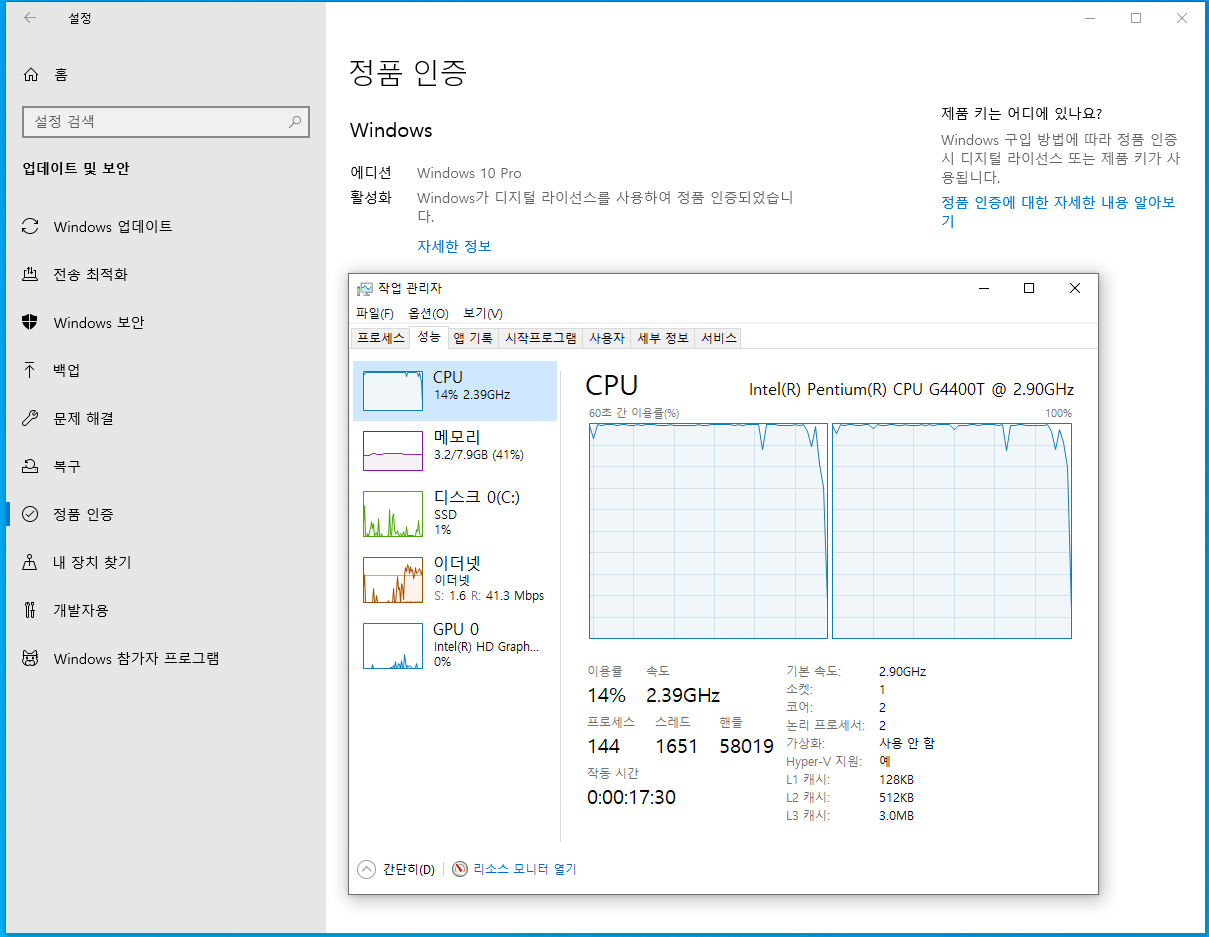
Task: Minimize the 설정 window
Action: pyautogui.click(x=1090, y=18)
